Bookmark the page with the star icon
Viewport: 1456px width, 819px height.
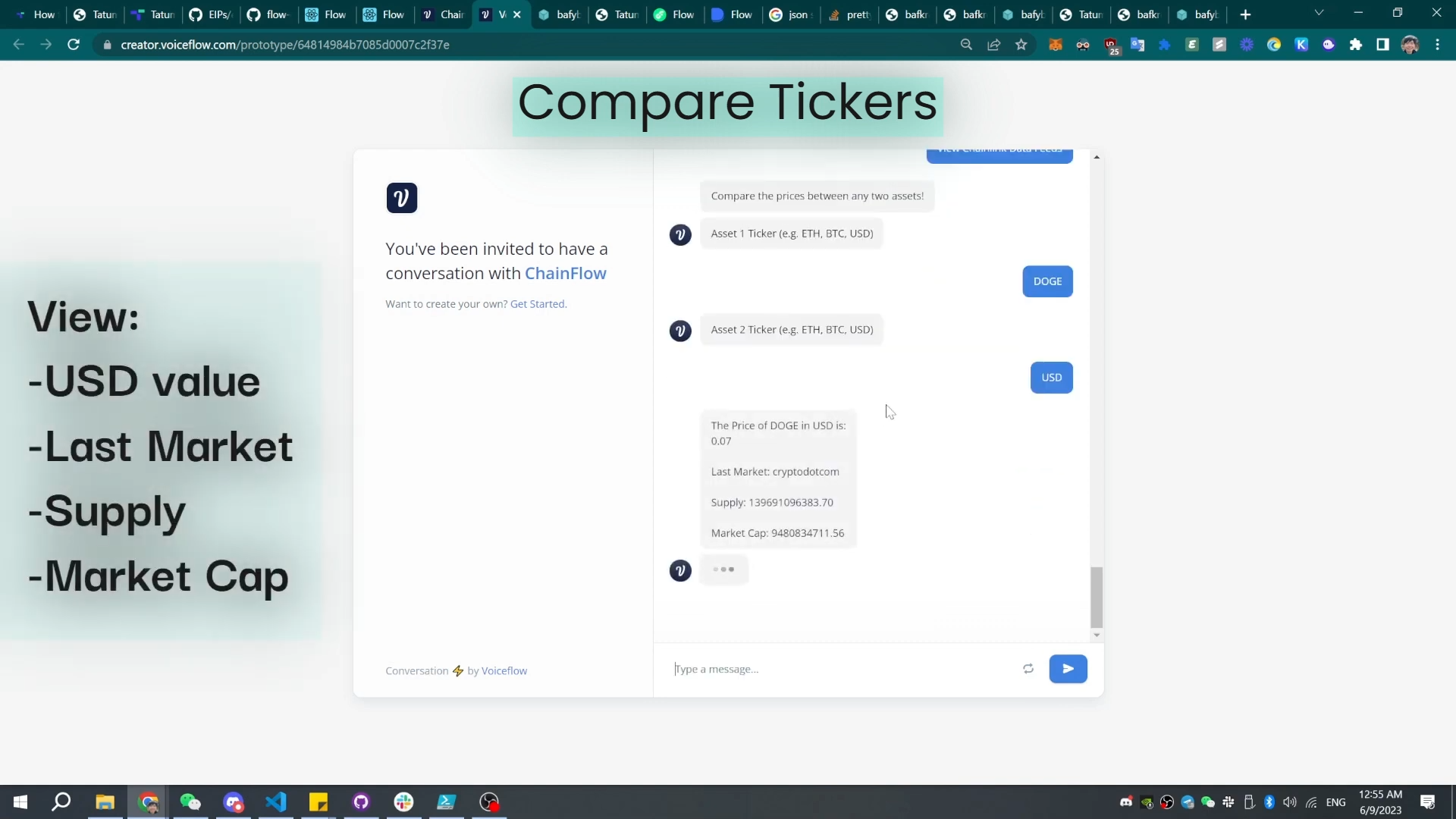[1021, 45]
